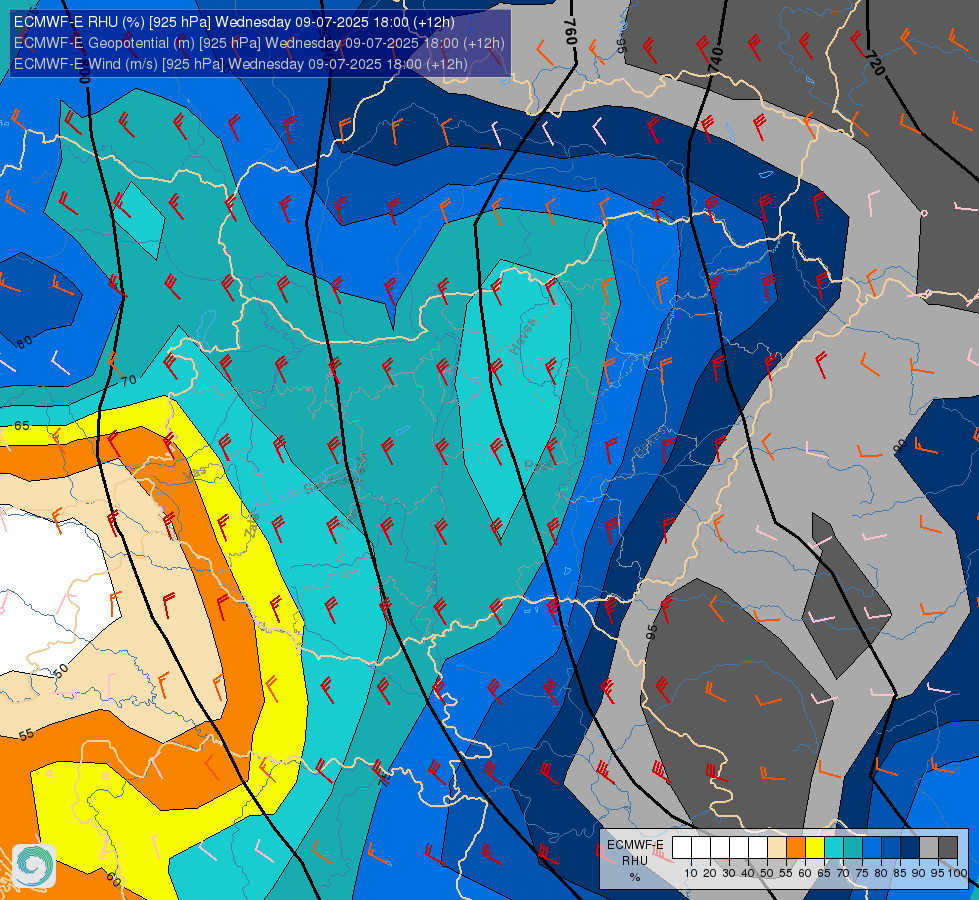
Task: Click the 90 contour label on the map
Action: coord(900,446)
